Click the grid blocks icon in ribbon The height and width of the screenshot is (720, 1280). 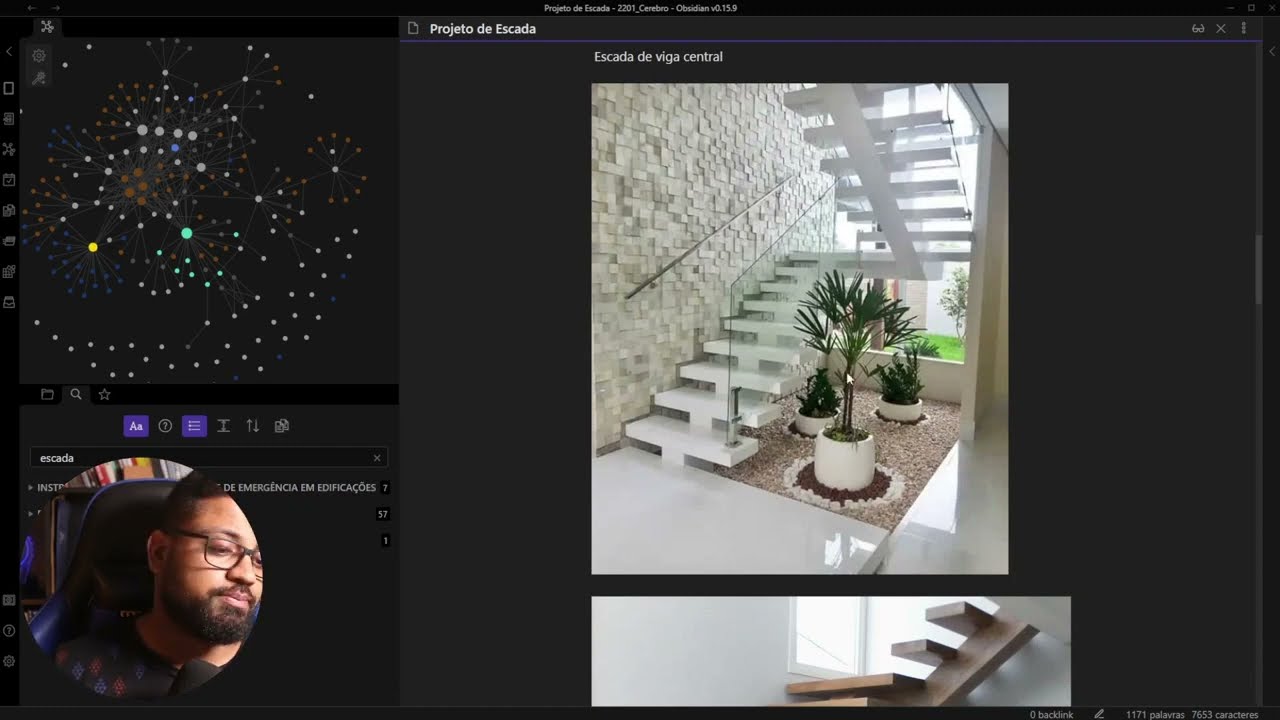[9, 271]
